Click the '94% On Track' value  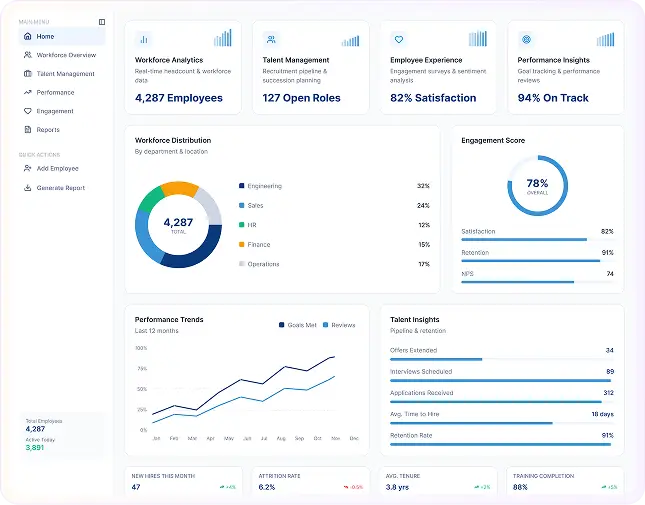click(553, 98)
